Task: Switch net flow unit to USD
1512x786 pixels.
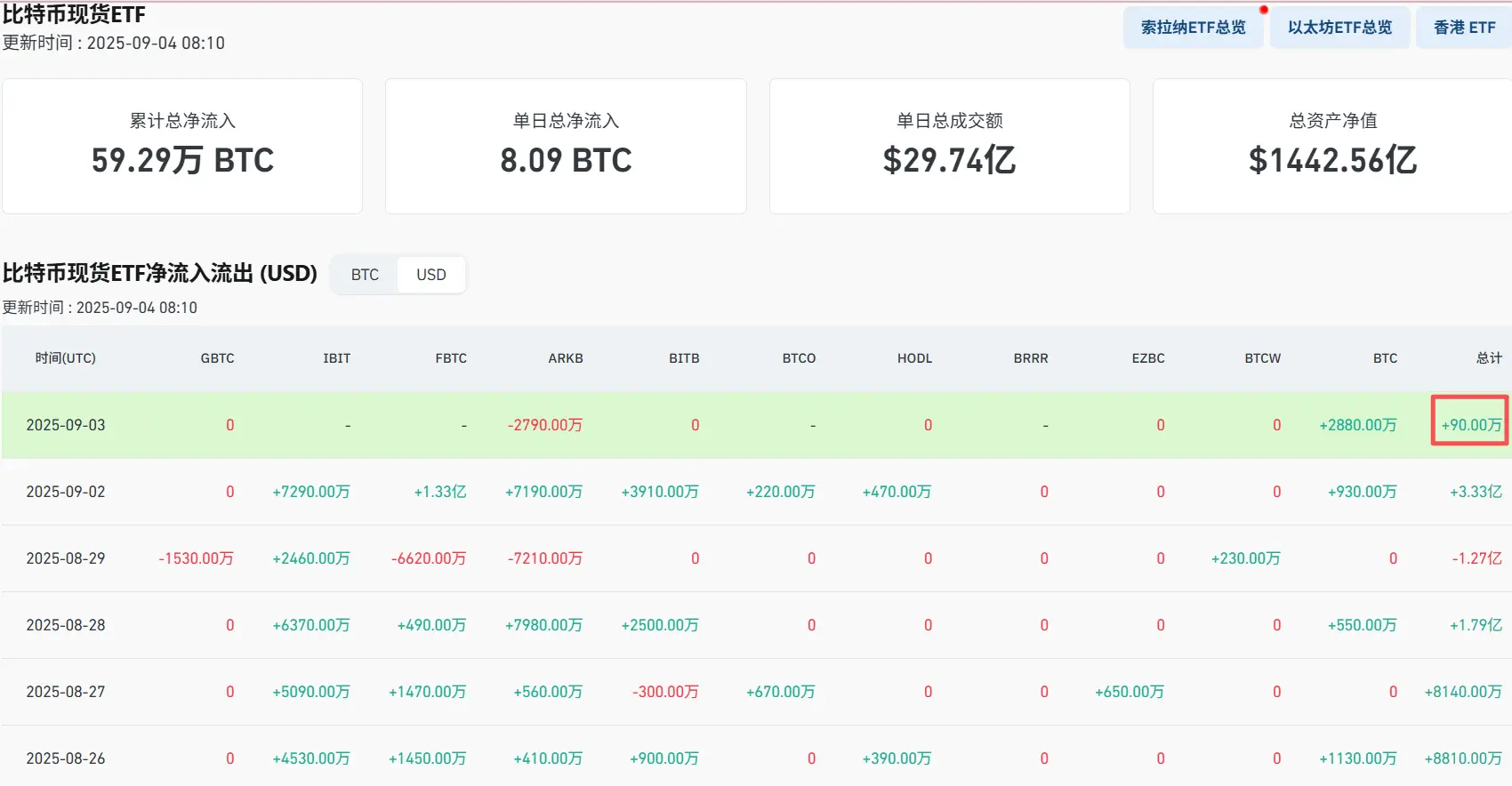Action: coord(431,275)
